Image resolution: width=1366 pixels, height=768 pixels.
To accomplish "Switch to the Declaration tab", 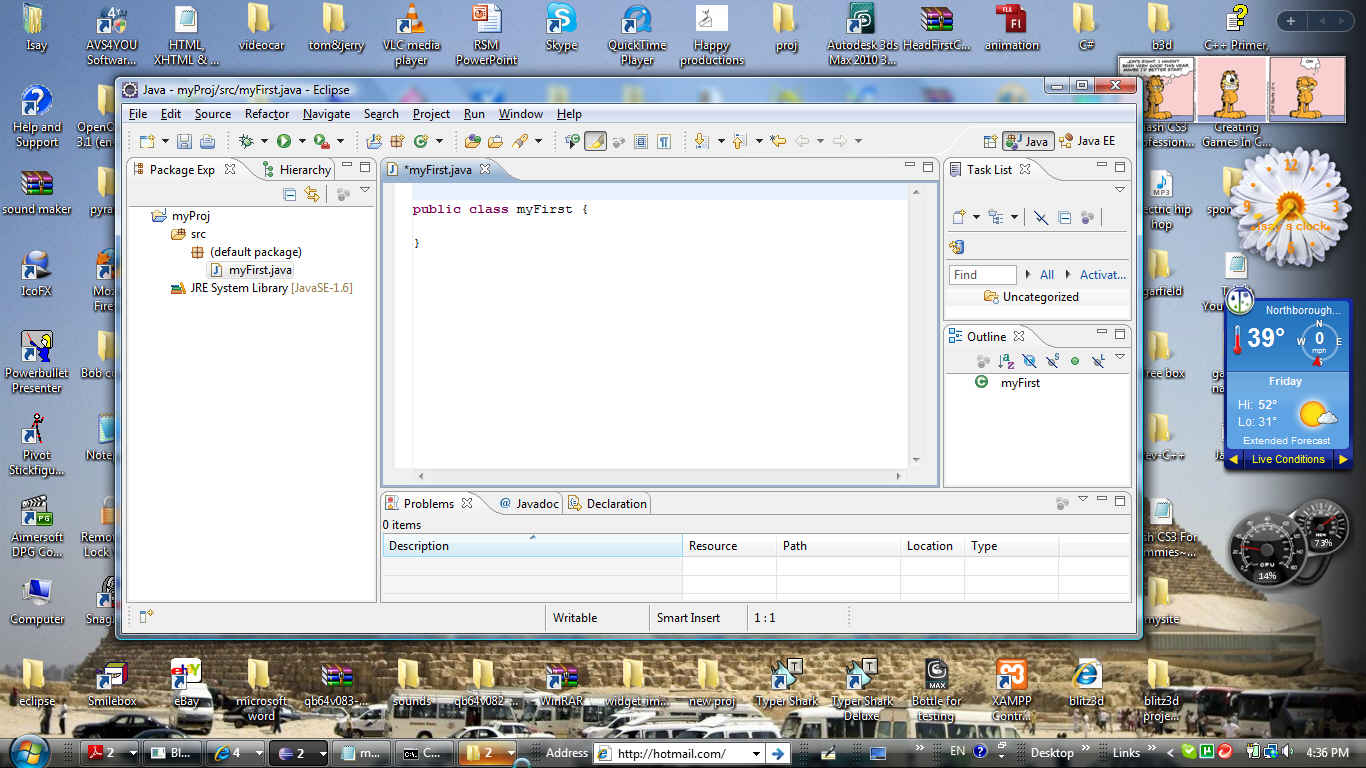I will 608,504.
